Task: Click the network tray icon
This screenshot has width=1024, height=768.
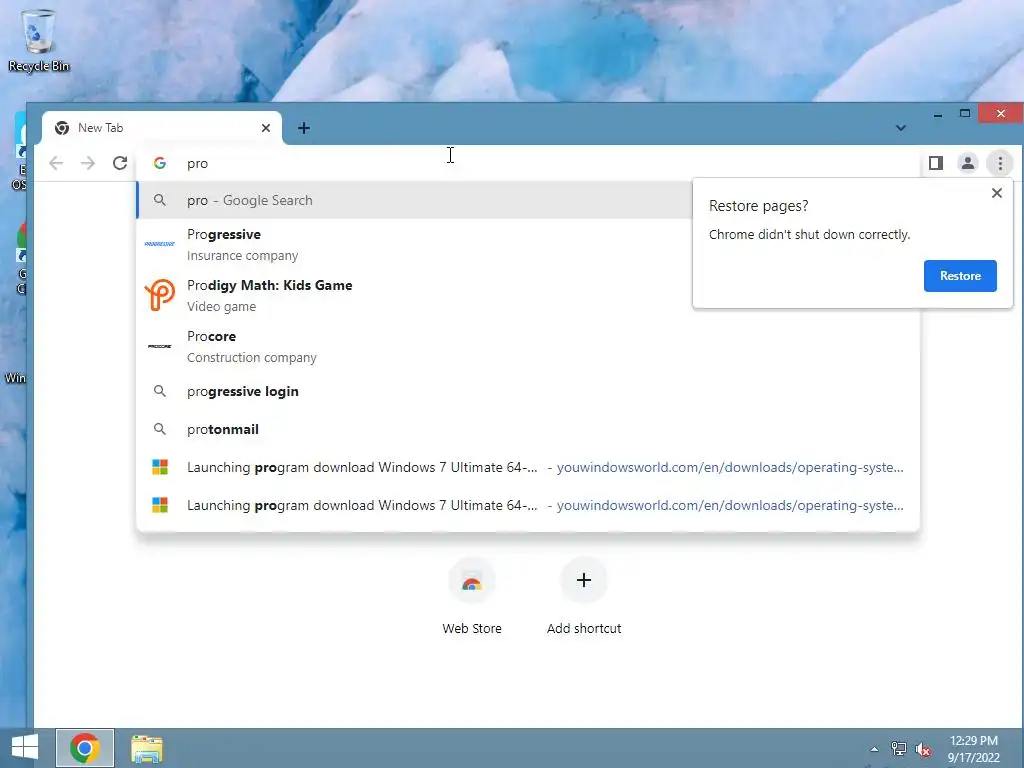Action: 899,749
